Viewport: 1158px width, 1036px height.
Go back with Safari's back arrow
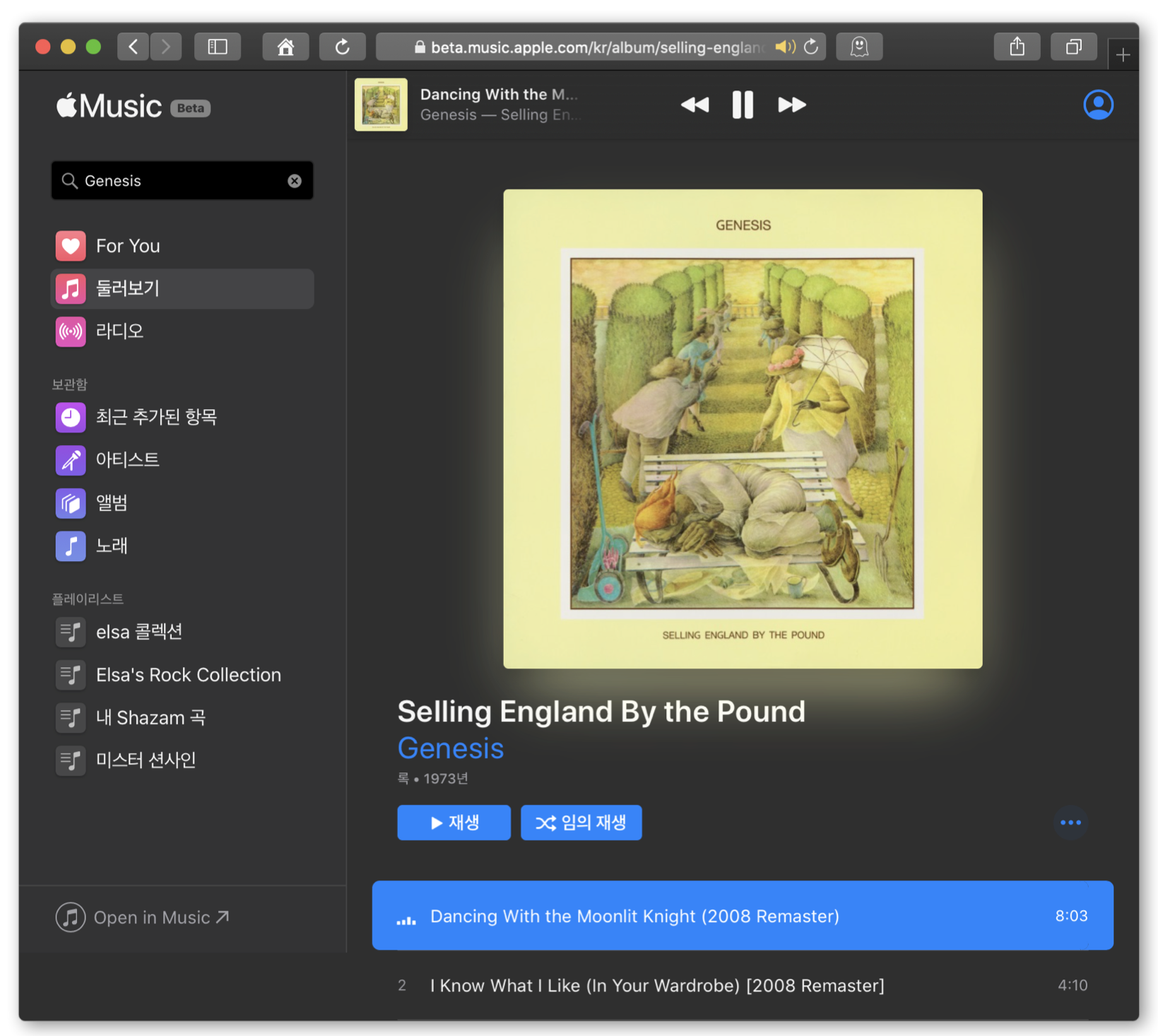(133, 47)
